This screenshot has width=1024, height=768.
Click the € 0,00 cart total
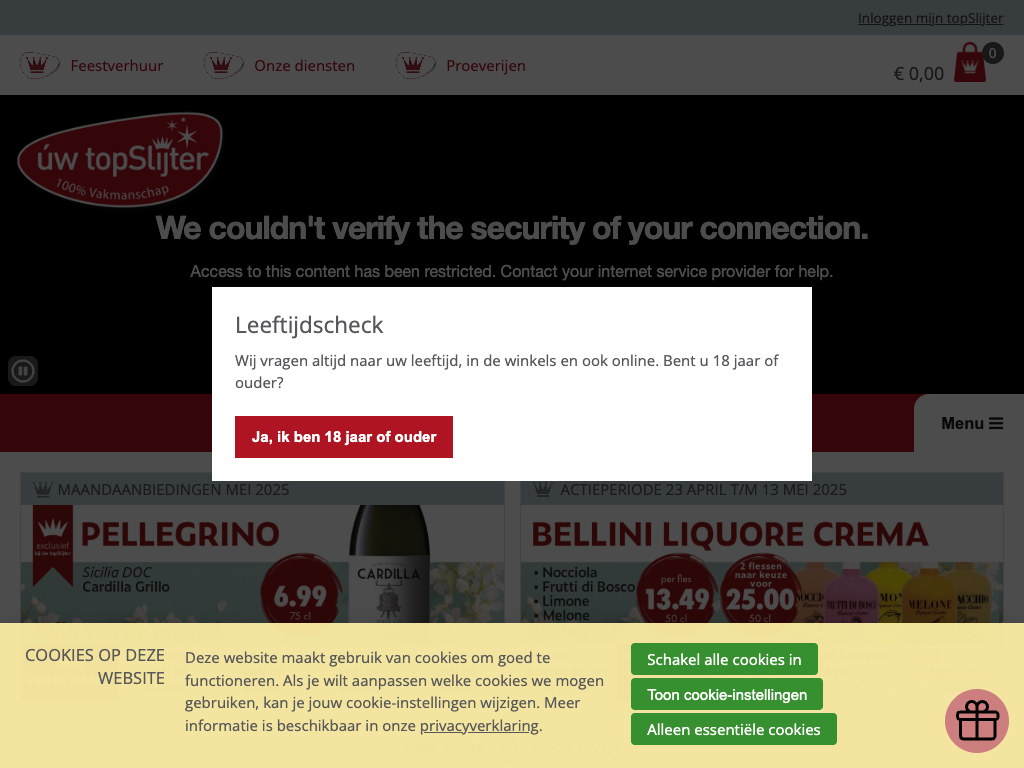pyautogui.click(x=918, y=73)
